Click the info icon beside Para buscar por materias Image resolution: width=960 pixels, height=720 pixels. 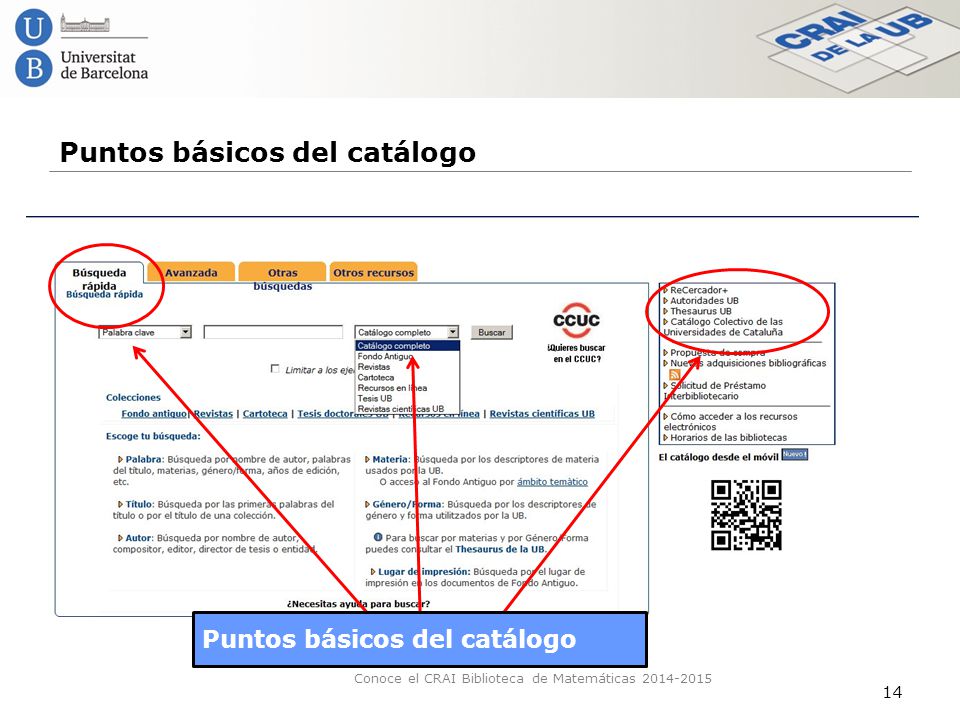click(x=378, y=537)
